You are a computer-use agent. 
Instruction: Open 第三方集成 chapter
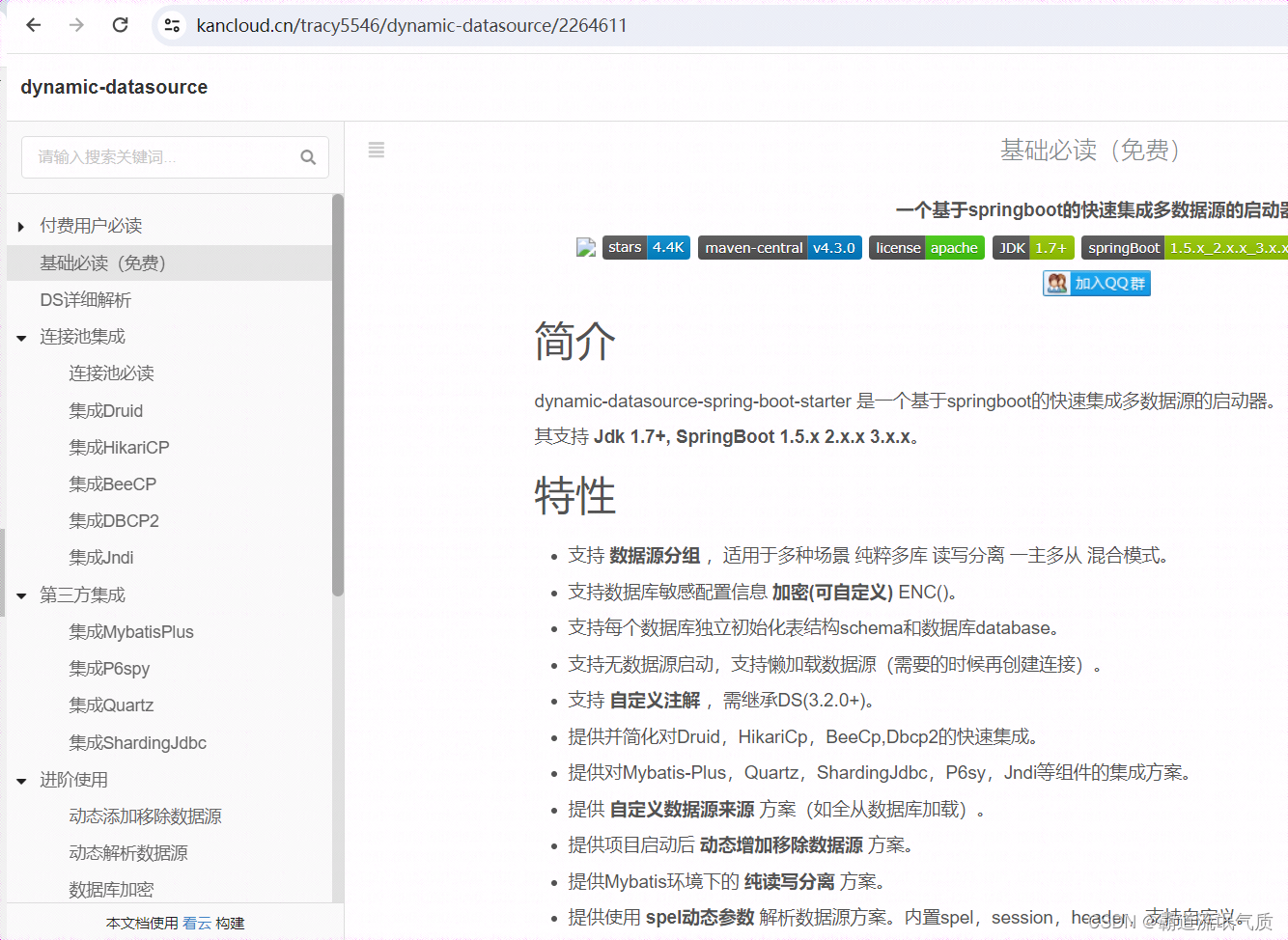[x=82, y=595]
